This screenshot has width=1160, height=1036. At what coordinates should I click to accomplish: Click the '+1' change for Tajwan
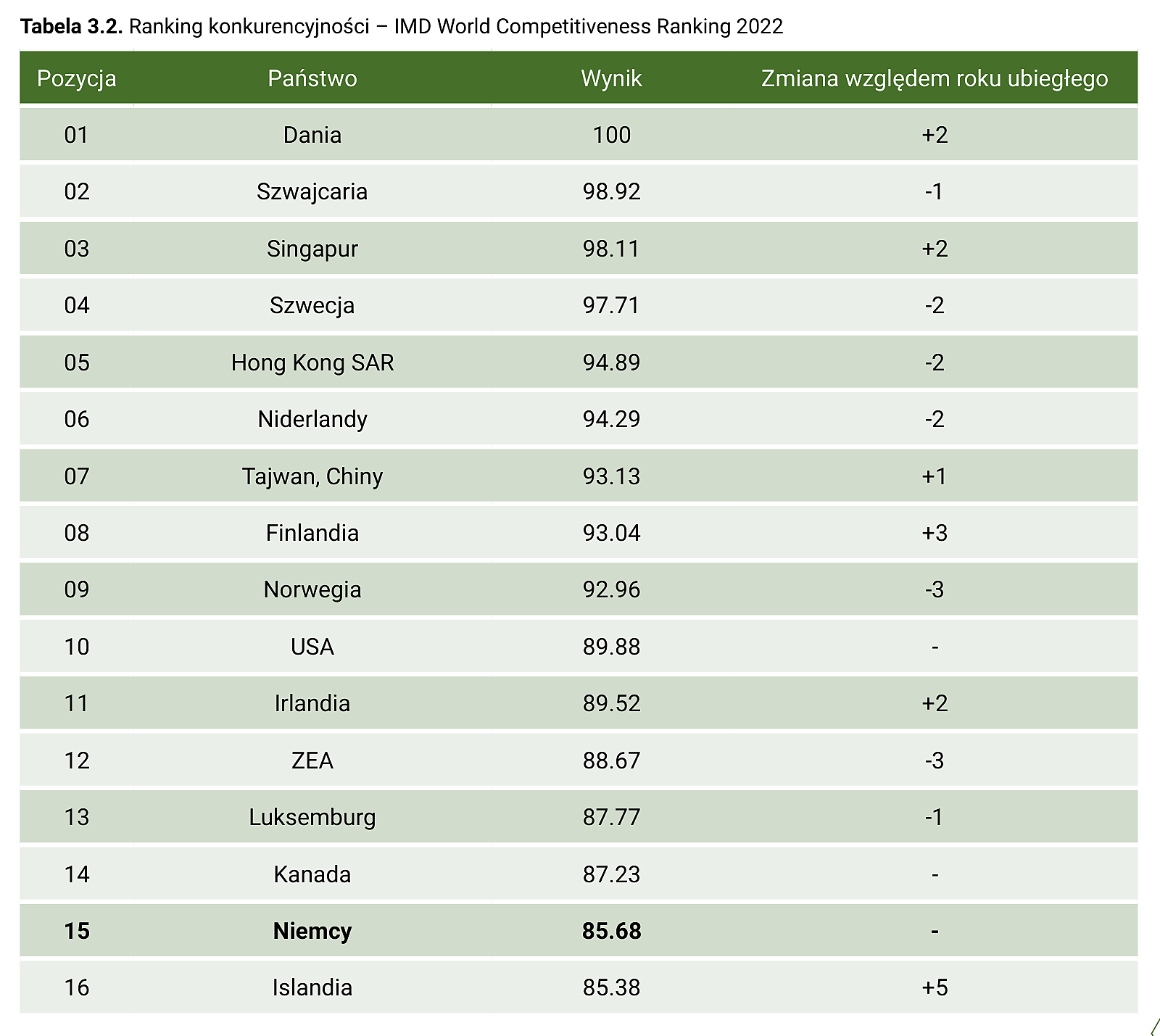[x=935, y=476]
